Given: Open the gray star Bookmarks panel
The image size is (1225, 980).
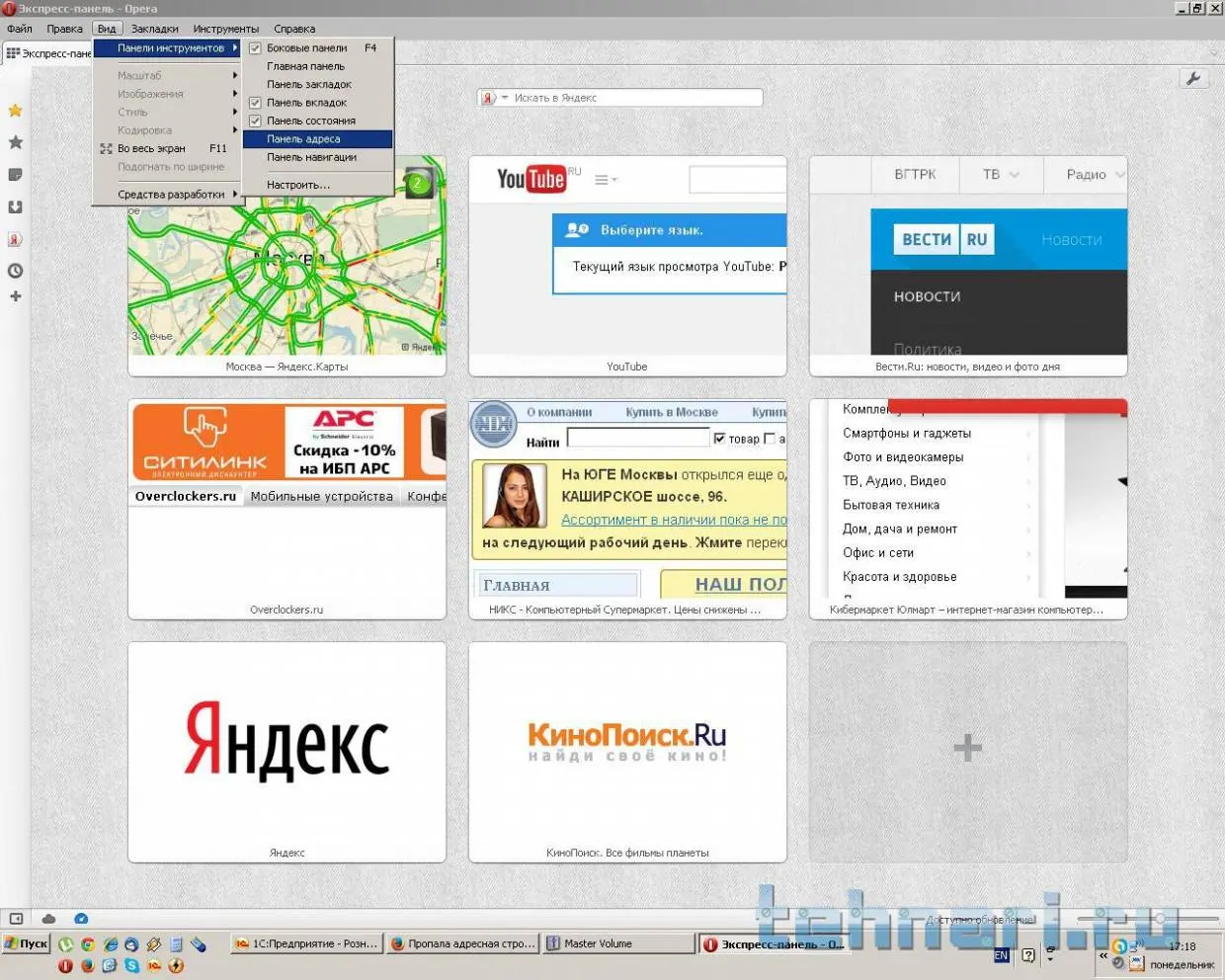Looking at the screenshot, I should coord(15,142).
